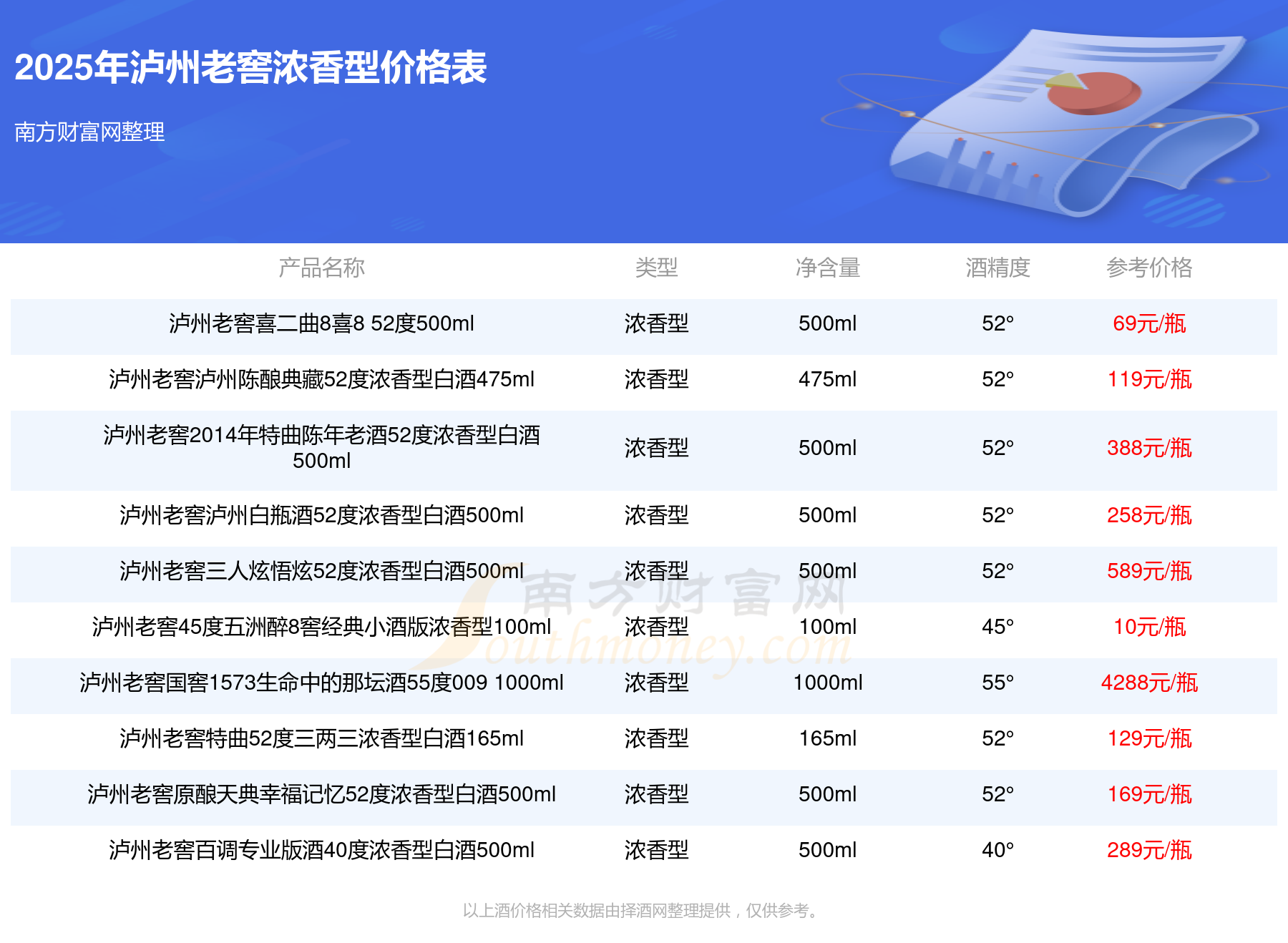Click 52° in the 三两三 165ml row
Image resolution: width=1288 pixels, height=943 pixels.
pyautogui.click(x=998, y=738)
